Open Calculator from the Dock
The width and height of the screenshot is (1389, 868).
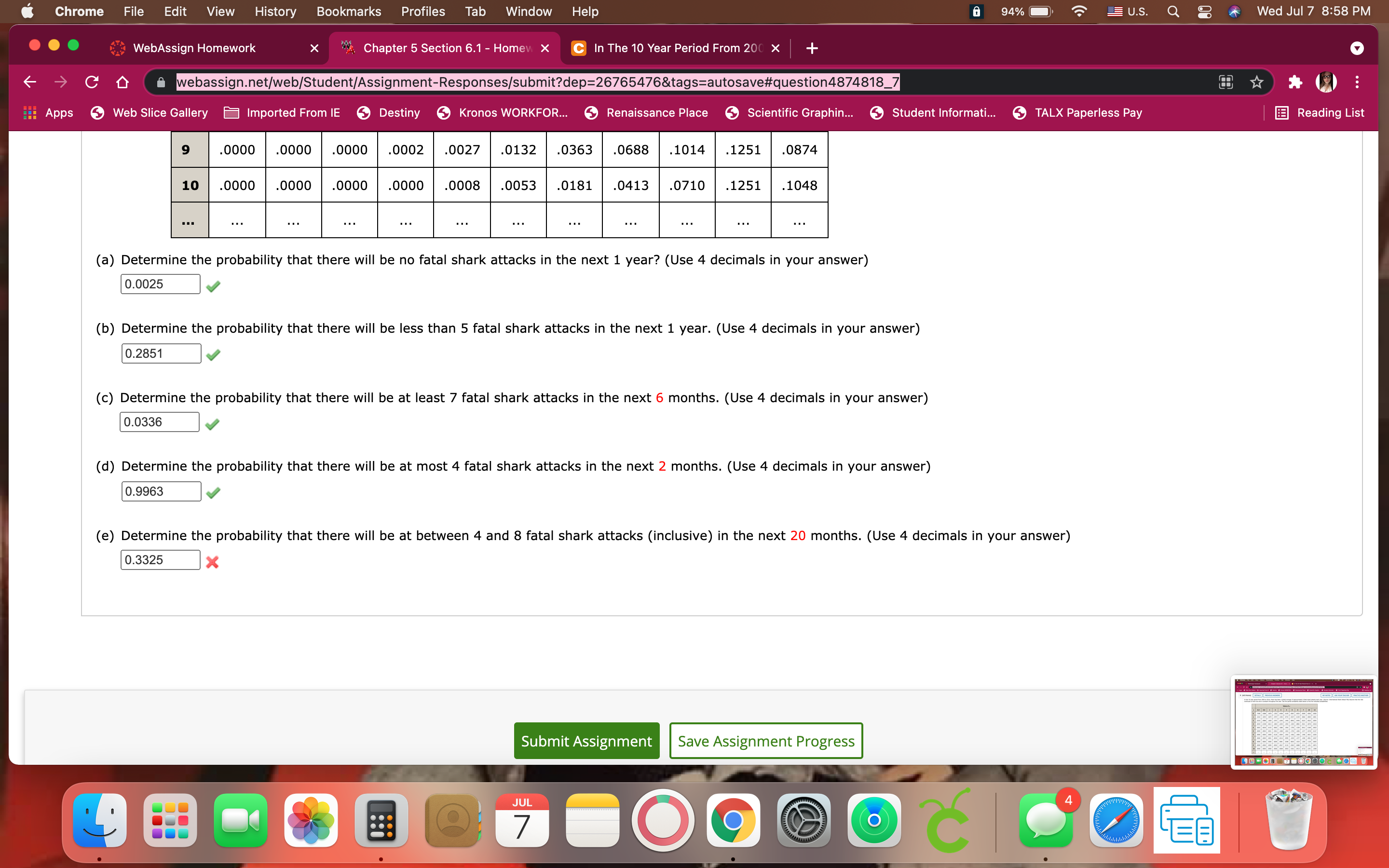[381, 821]
